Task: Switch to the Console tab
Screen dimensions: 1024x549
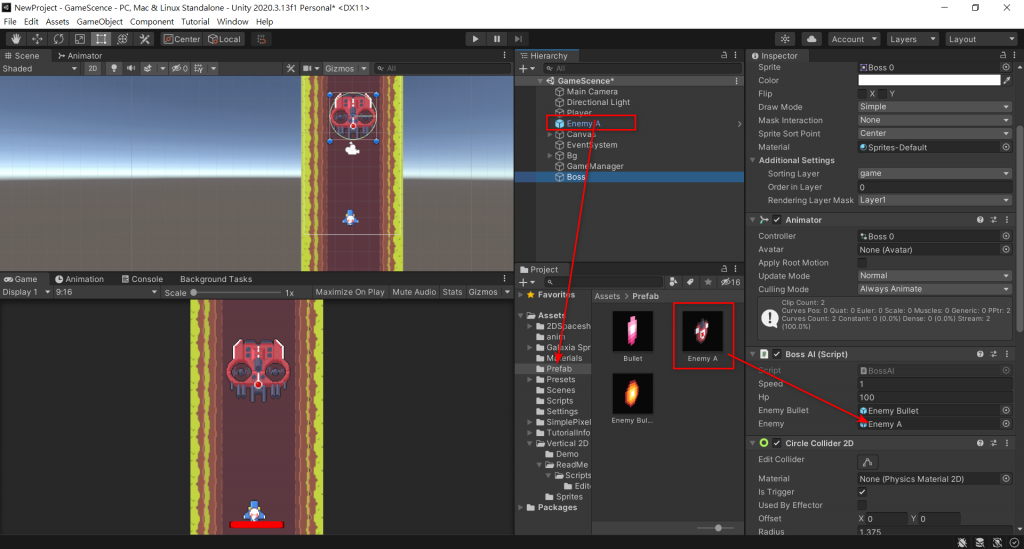Action: pyautogui.click(x=142, y=279)
